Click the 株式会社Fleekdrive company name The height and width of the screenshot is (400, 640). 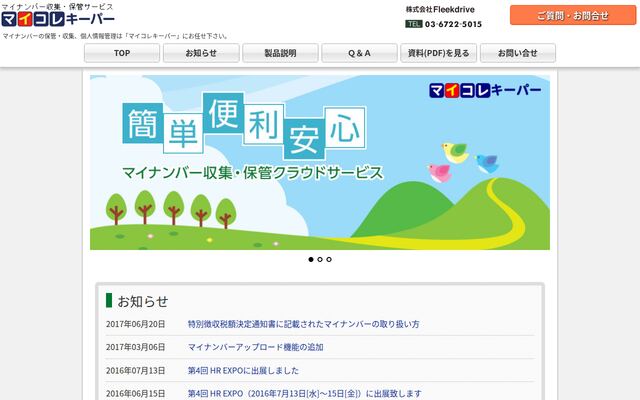click(x=440, y=9)
